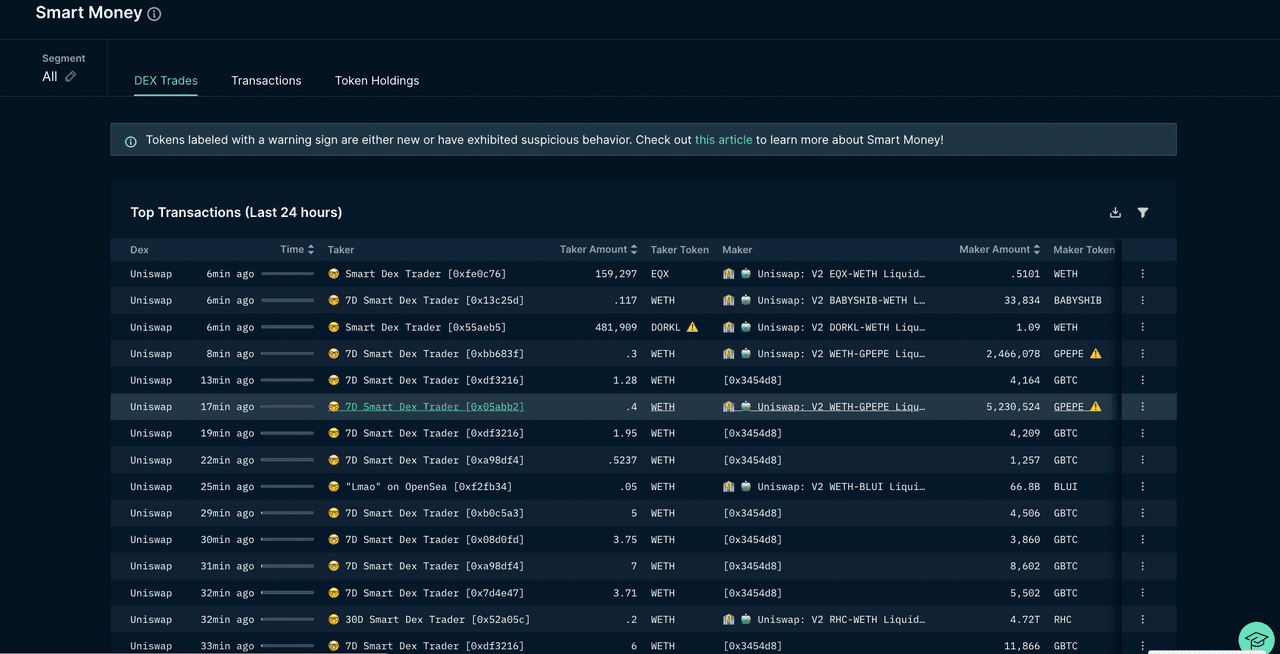Open three-dot menu for BLUI trade row
Image resolution: width=1280 pixels, height=654 pixels.
pyautogui.click(x=1143, y=487)
